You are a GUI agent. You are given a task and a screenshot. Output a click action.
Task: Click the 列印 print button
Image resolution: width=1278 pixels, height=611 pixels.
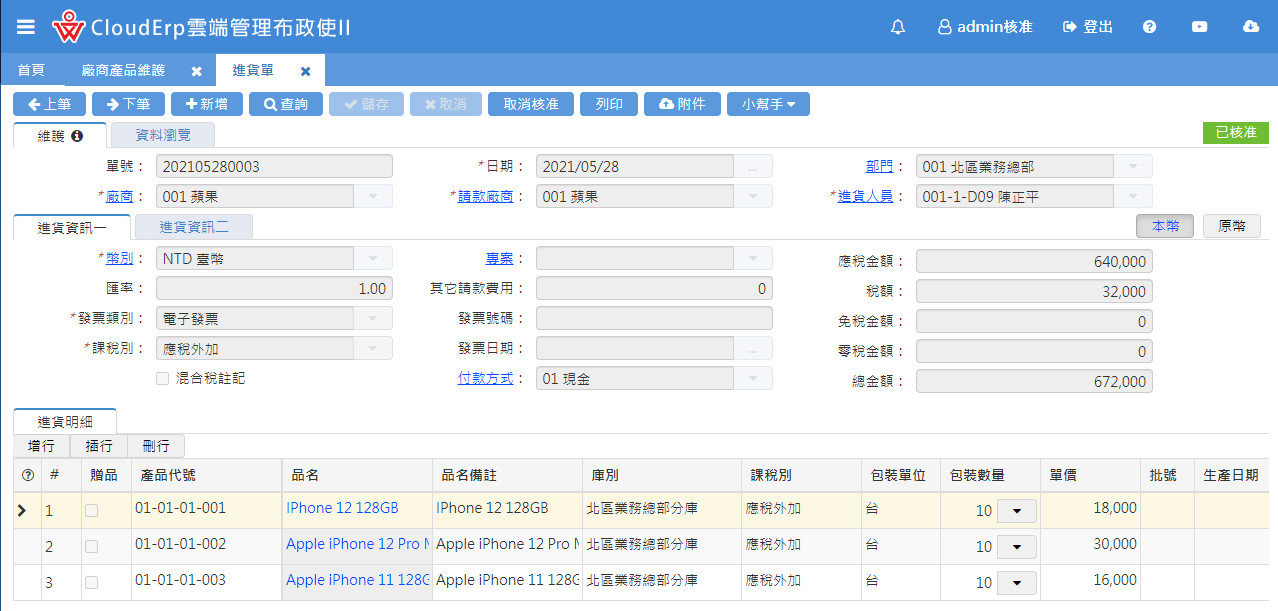click(x=609, y=104)
